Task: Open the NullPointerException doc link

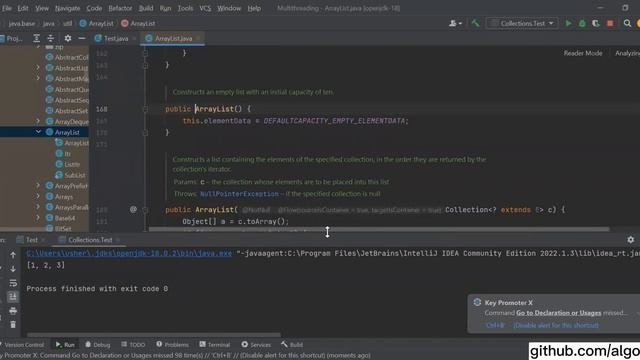Action: tap(239, 194)
